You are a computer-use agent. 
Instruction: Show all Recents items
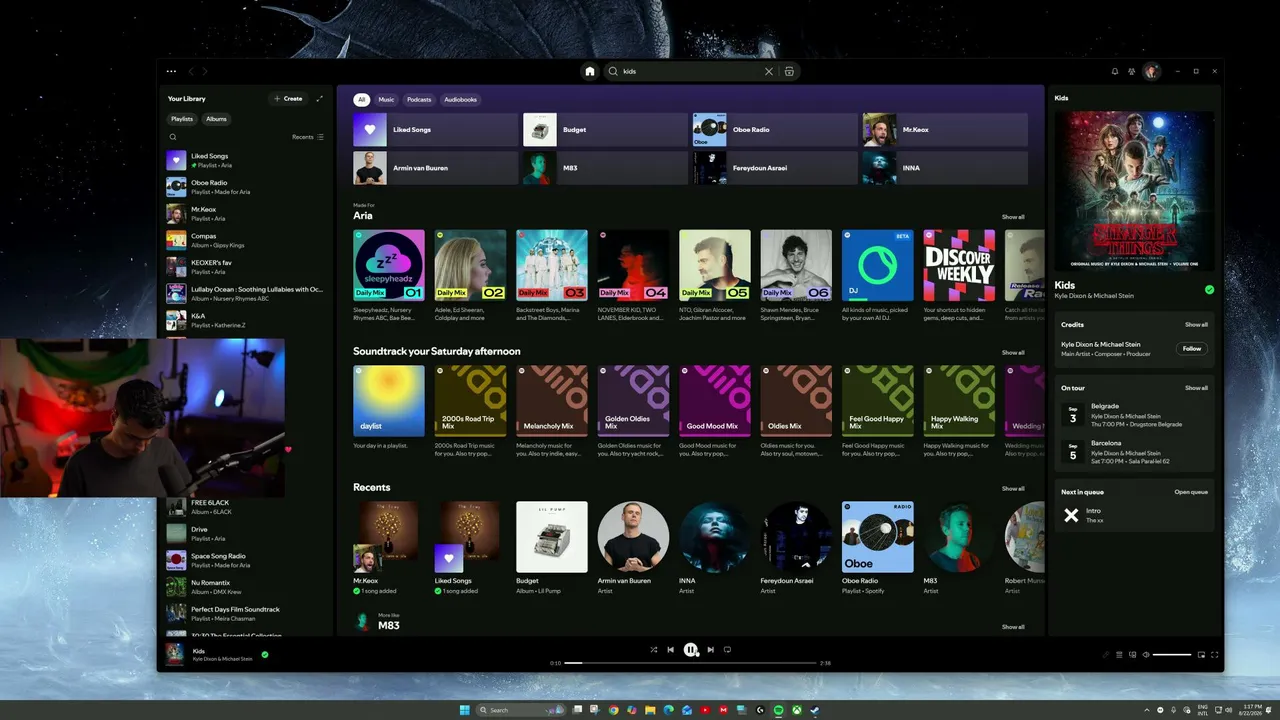pyautogui.click(x=1013, y=489)
